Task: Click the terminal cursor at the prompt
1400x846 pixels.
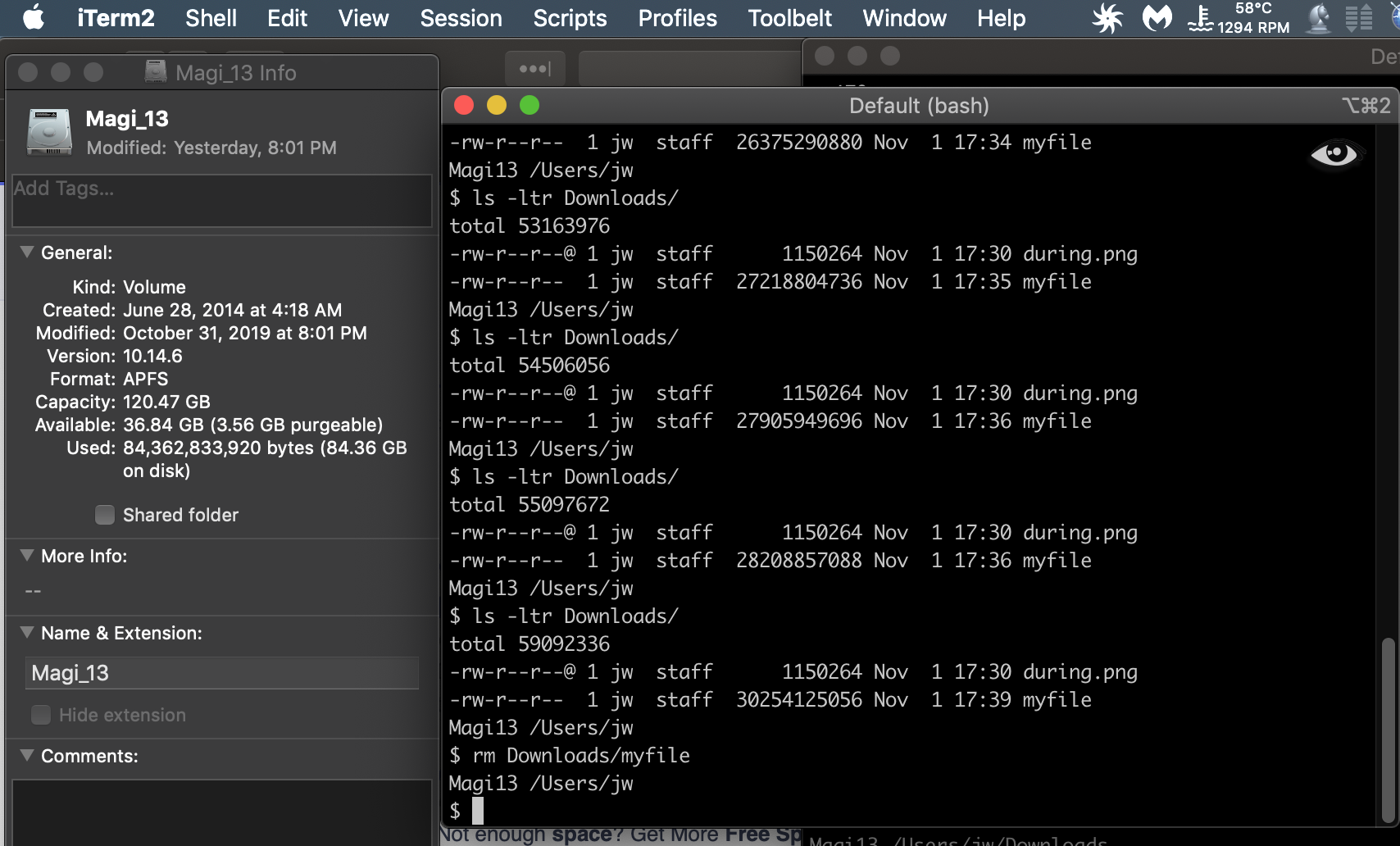Action: coord(478,811)
